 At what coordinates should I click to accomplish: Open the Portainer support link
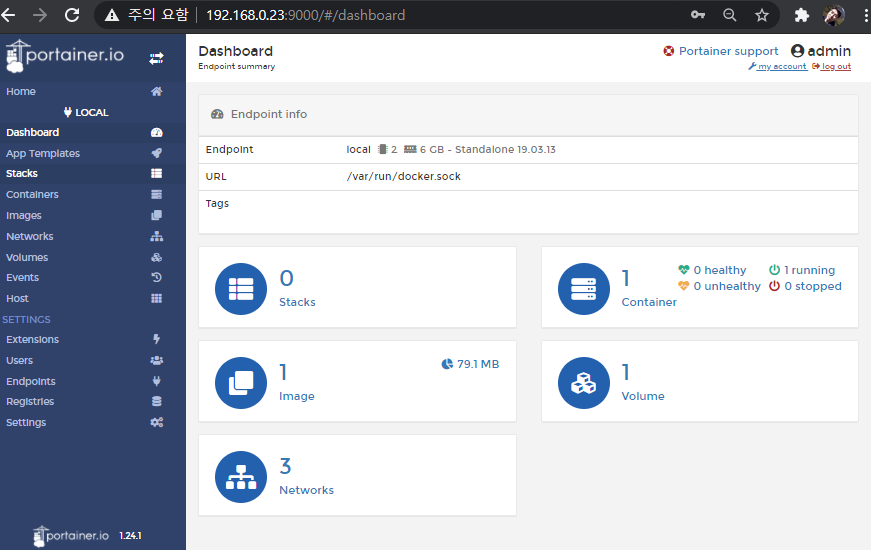(x=728, y=51)
